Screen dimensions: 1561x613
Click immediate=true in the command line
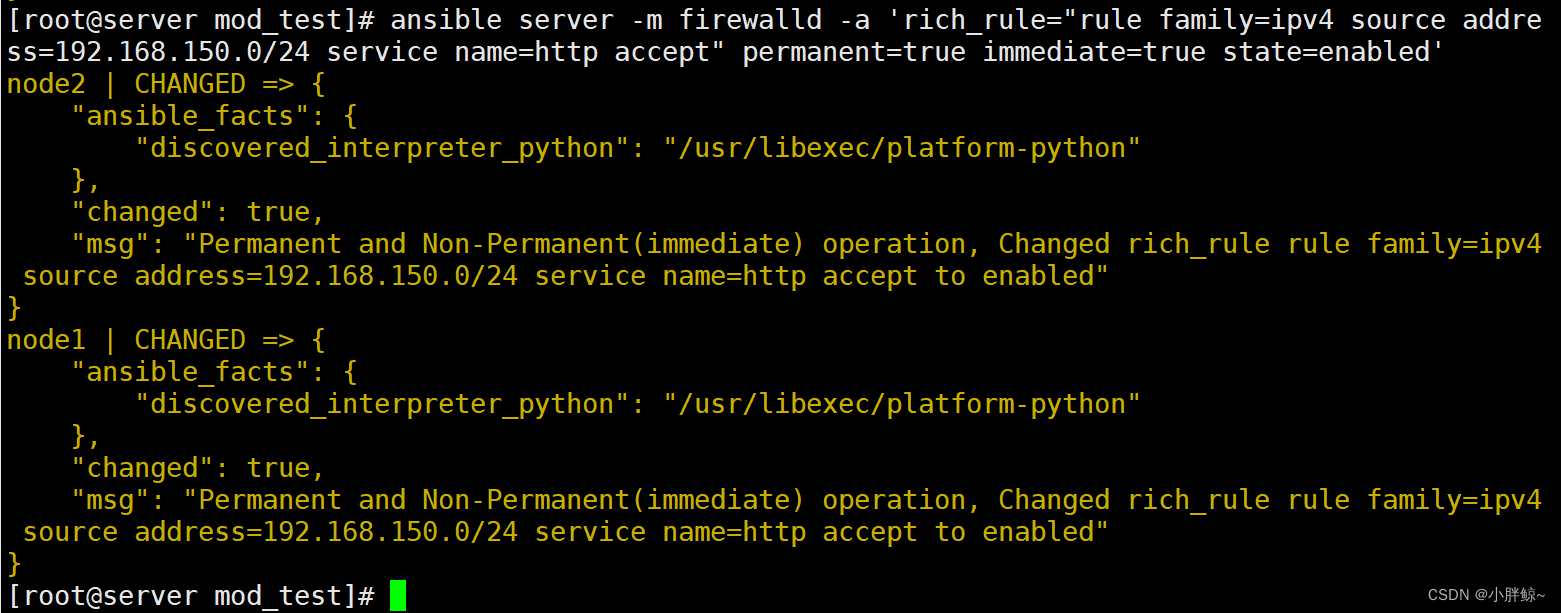pos(1094,52)
